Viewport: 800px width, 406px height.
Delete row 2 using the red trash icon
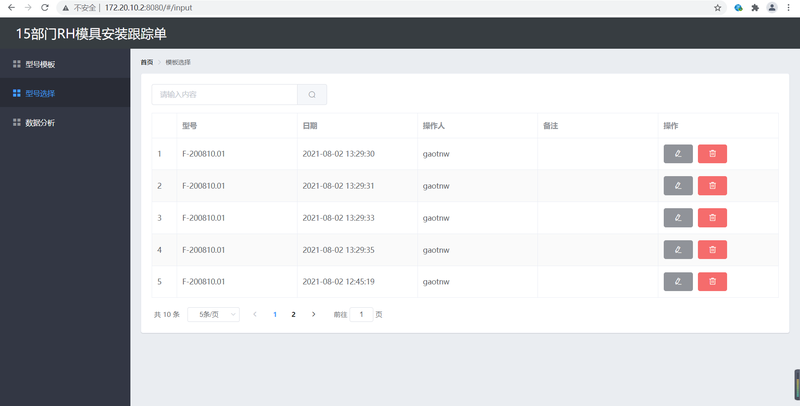(x=712, y=186)
